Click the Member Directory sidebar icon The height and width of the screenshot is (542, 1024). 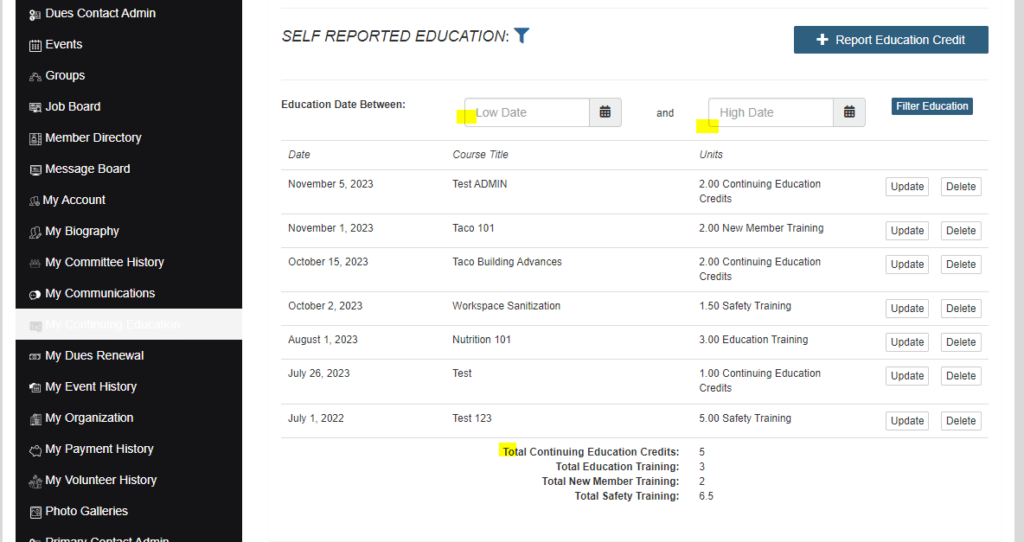(x=35, y=138)
